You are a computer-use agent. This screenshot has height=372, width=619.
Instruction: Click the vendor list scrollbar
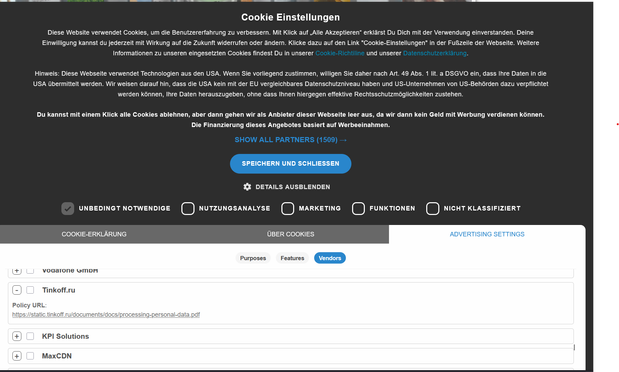coord(574,347)
